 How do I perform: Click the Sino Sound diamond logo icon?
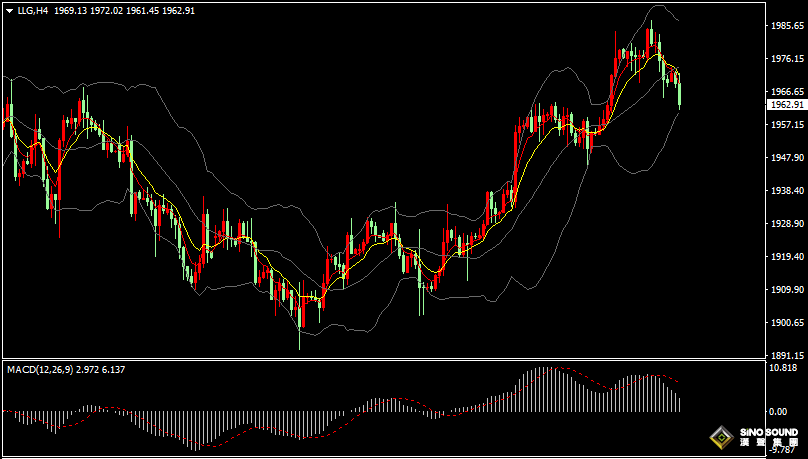720,437
